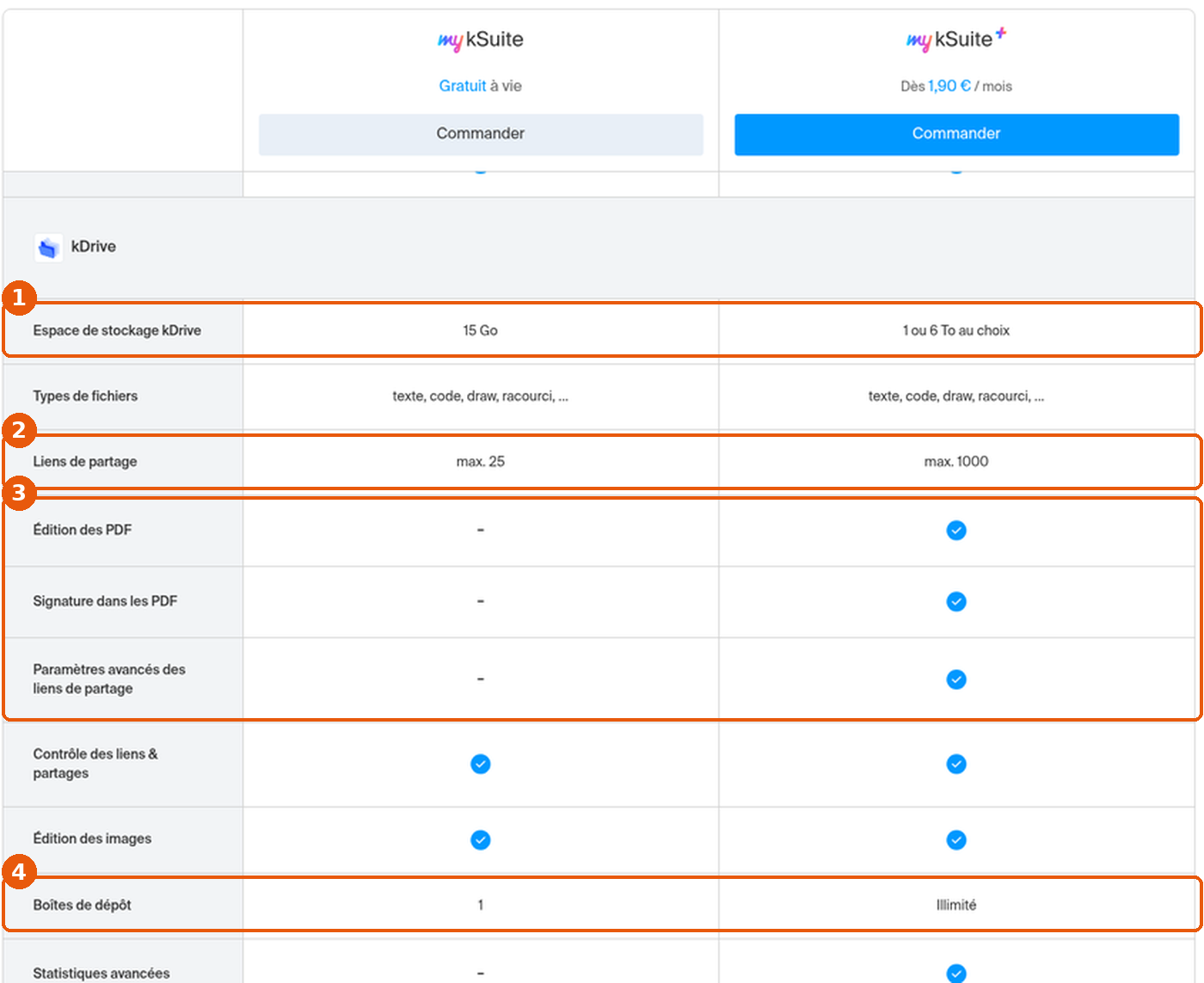
Task: Click the 'Dès 1,90 € / mois' price text
Action: (x=956, y=86)
